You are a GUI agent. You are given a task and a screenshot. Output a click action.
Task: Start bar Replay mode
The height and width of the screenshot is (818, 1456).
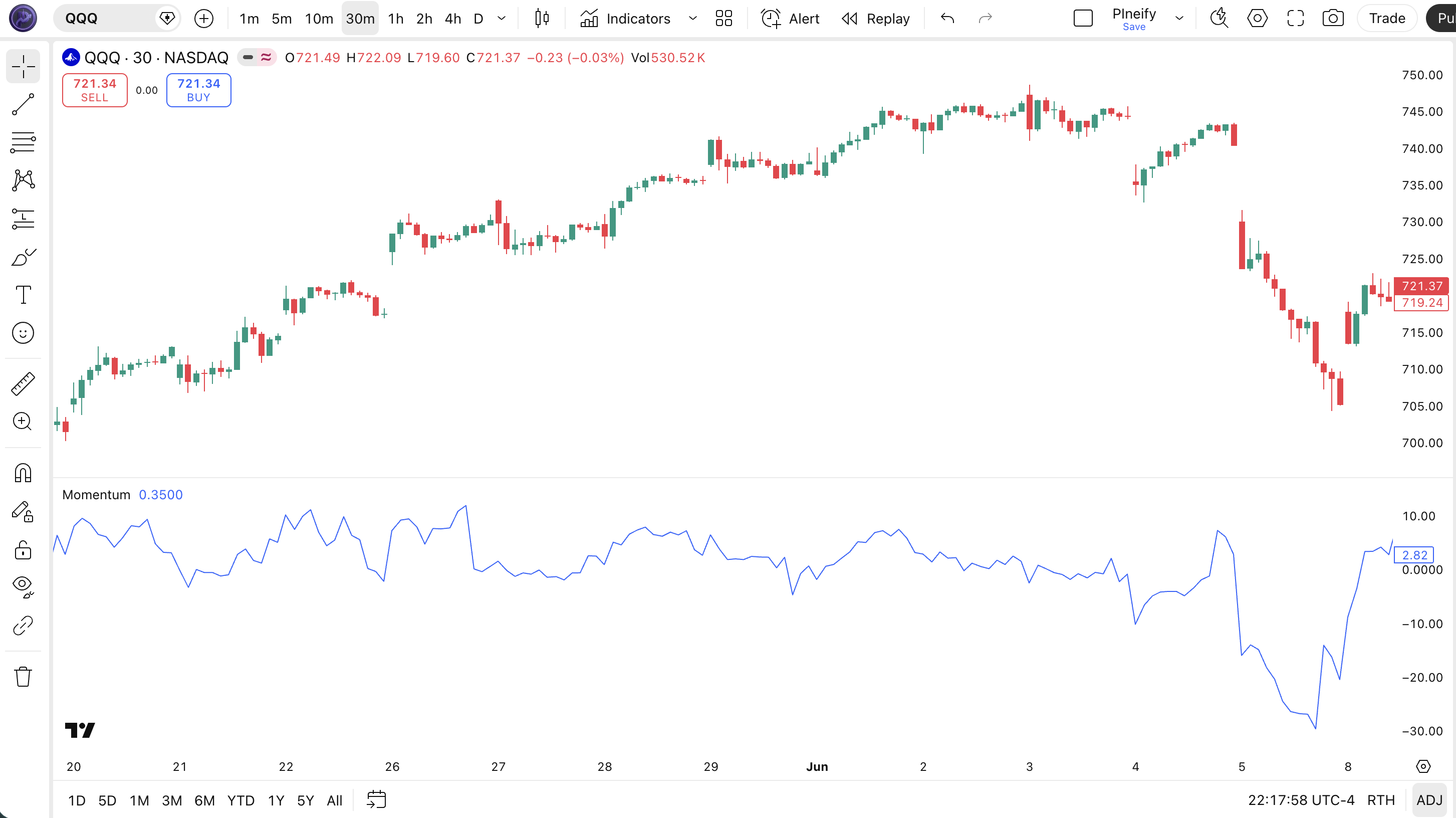click(x=875, y=18)
